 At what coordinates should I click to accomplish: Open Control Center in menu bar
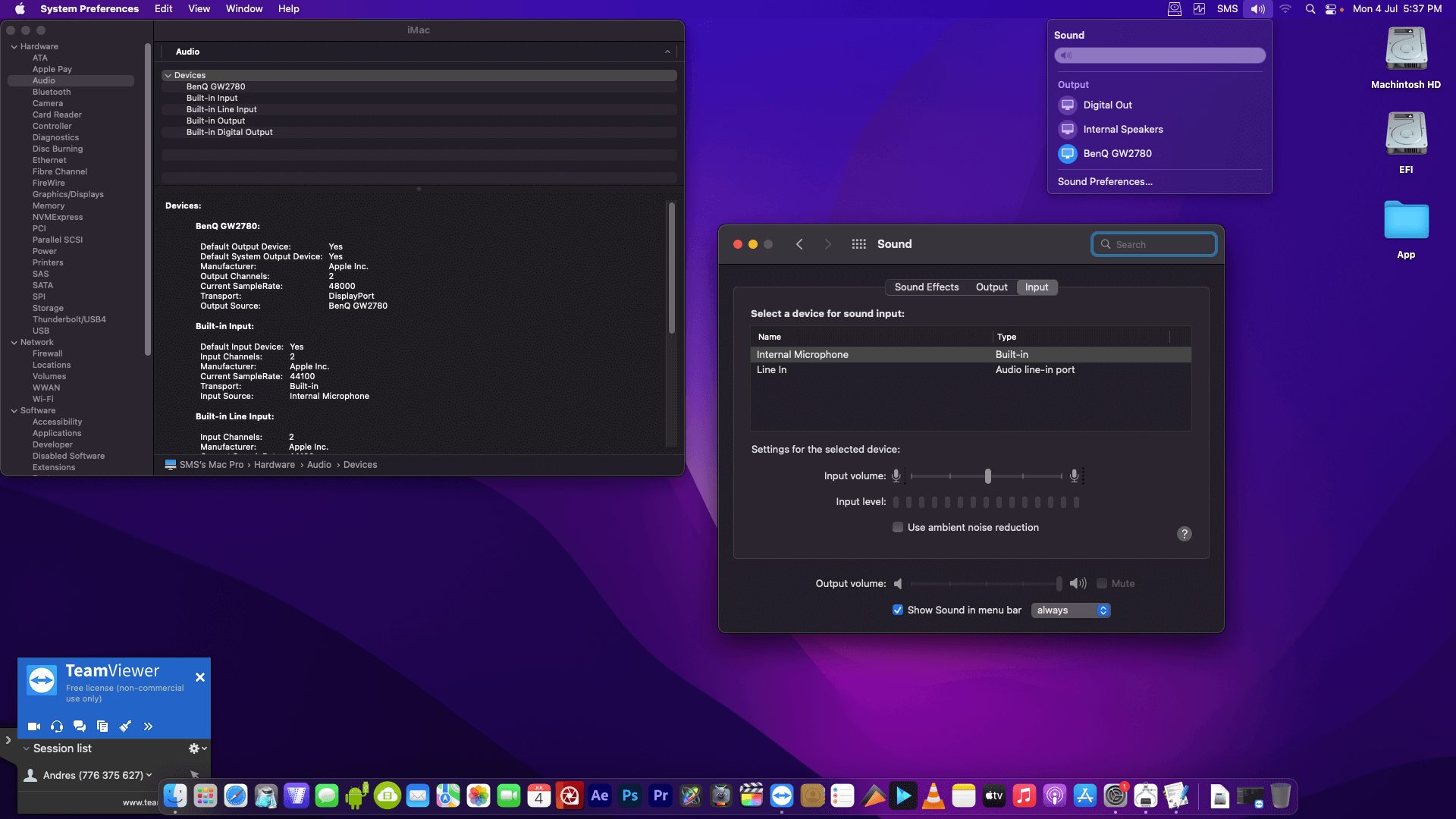(1331, 9)
